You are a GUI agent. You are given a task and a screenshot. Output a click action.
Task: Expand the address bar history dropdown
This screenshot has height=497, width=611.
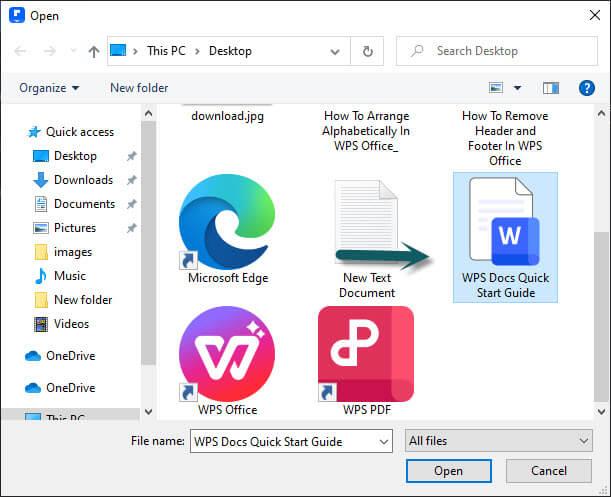[x=335, y=51]
